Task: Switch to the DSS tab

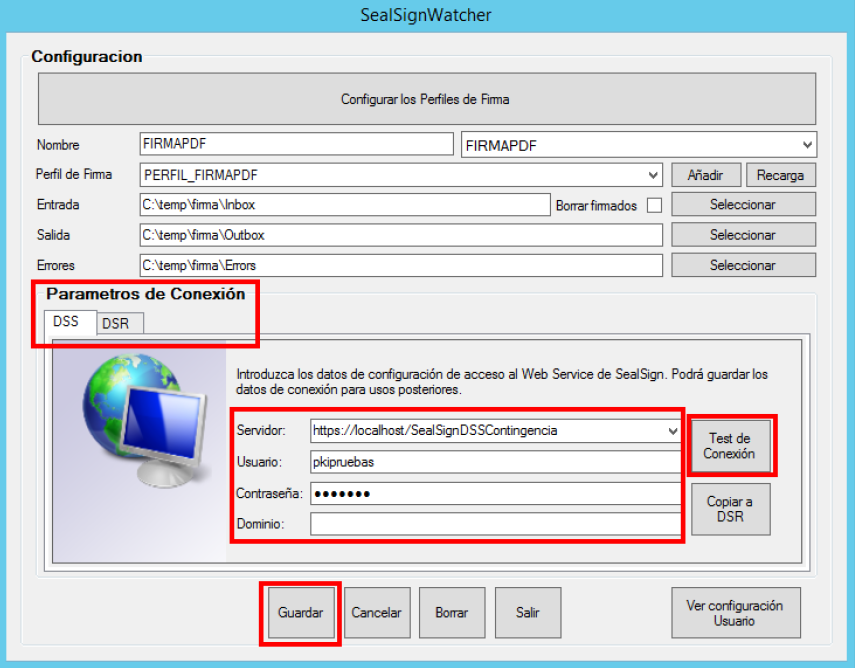Action: 66,322
